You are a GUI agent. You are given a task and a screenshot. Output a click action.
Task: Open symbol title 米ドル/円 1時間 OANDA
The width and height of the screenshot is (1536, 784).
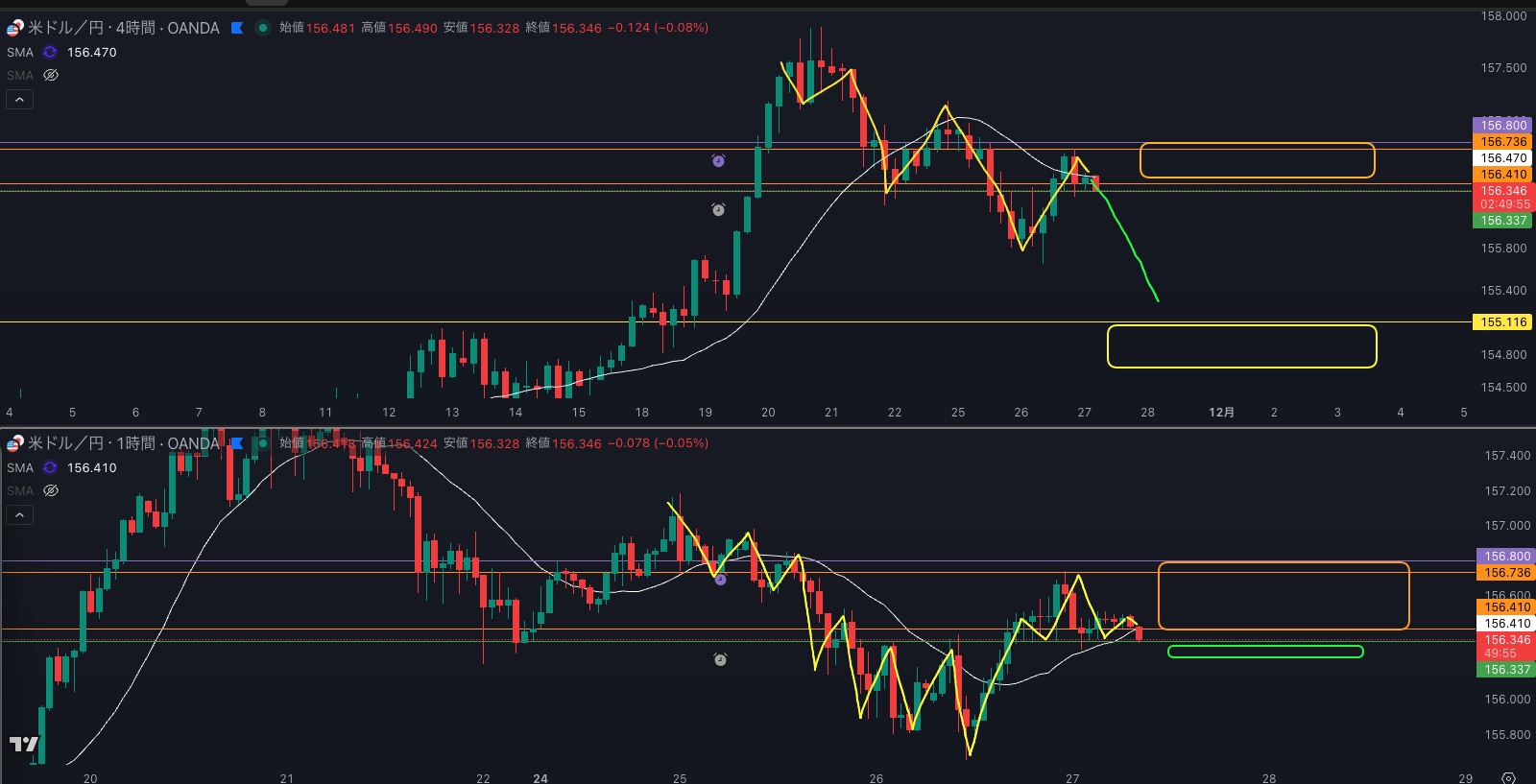123,443
